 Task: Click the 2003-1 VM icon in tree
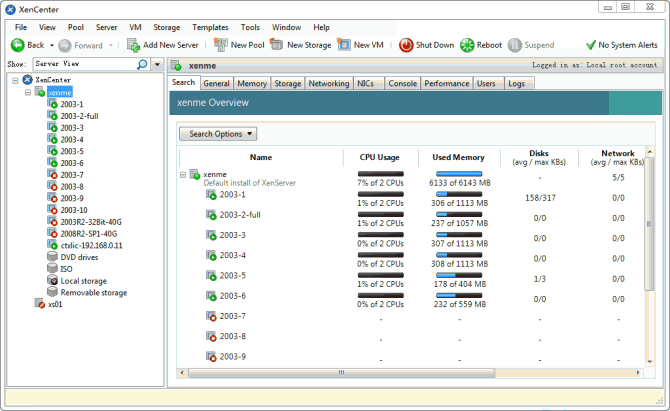[x=52, y=103]
